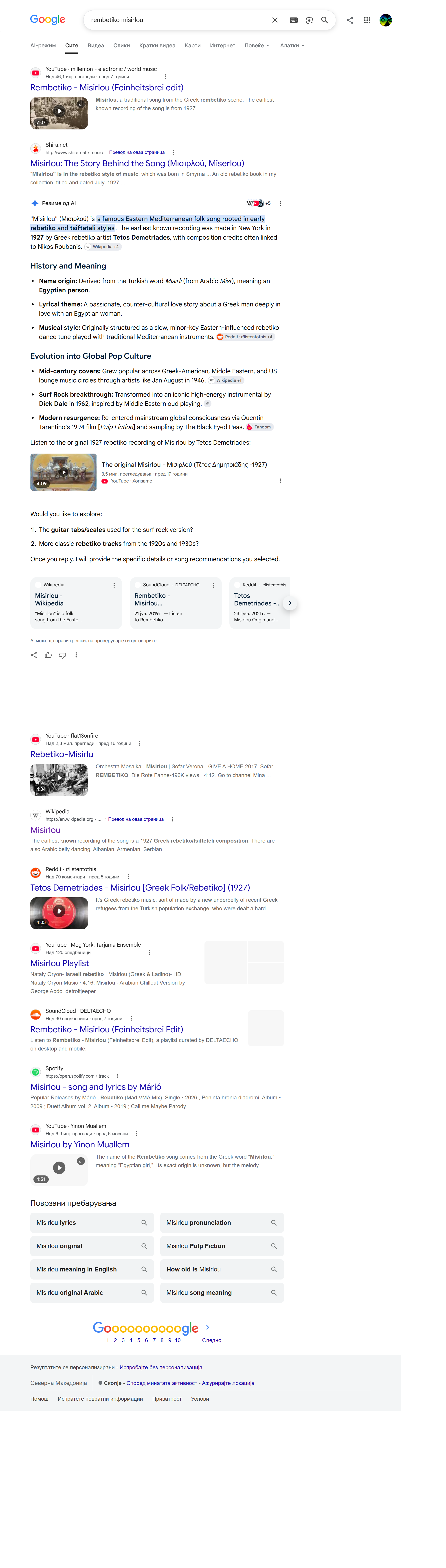Play the 4:34 Rebetiko-Misirlu video thumbnail
446x1568 pixels.
click(x=59, y=780)
